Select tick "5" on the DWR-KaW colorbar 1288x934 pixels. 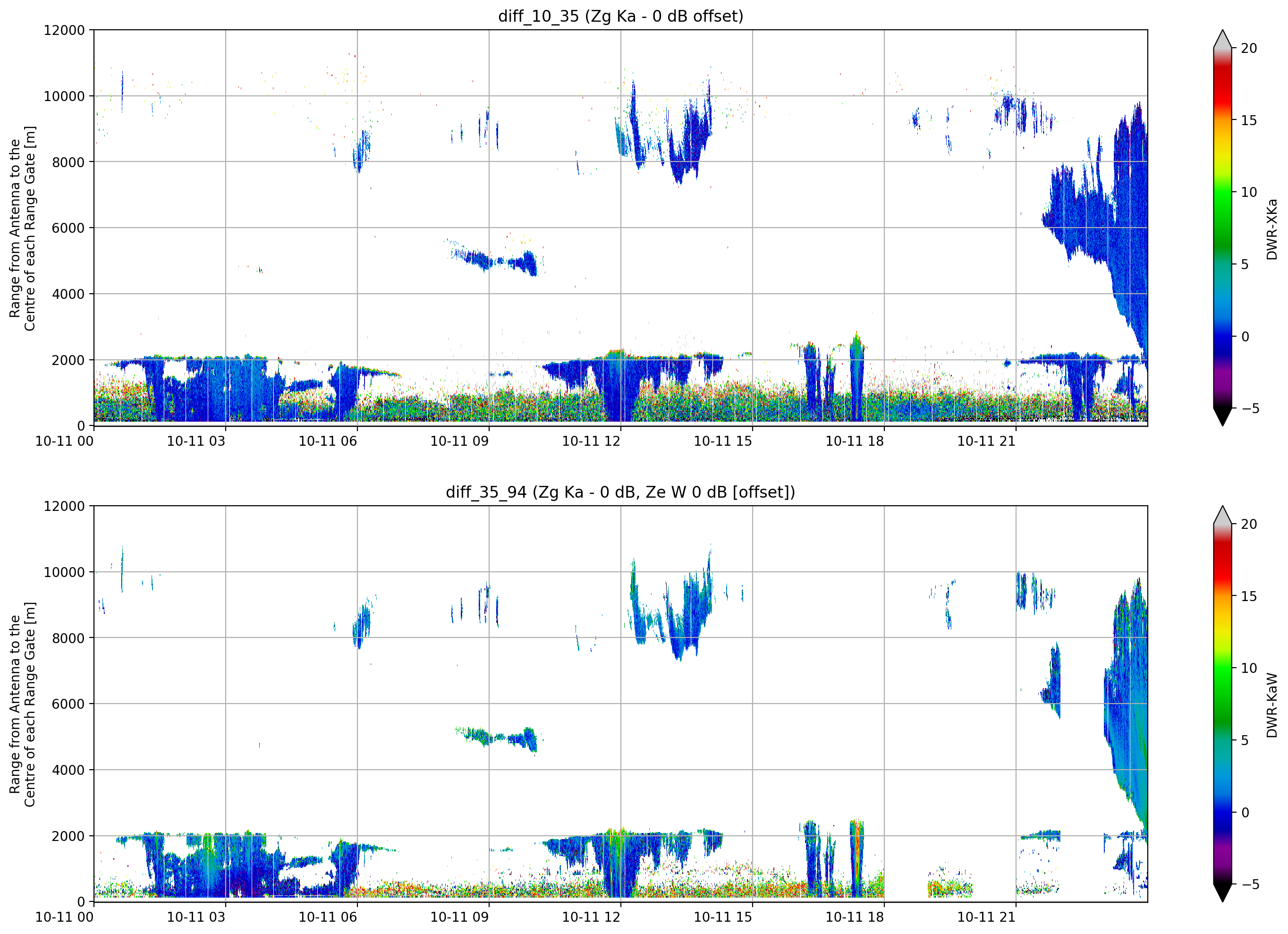click(1245, 740)
